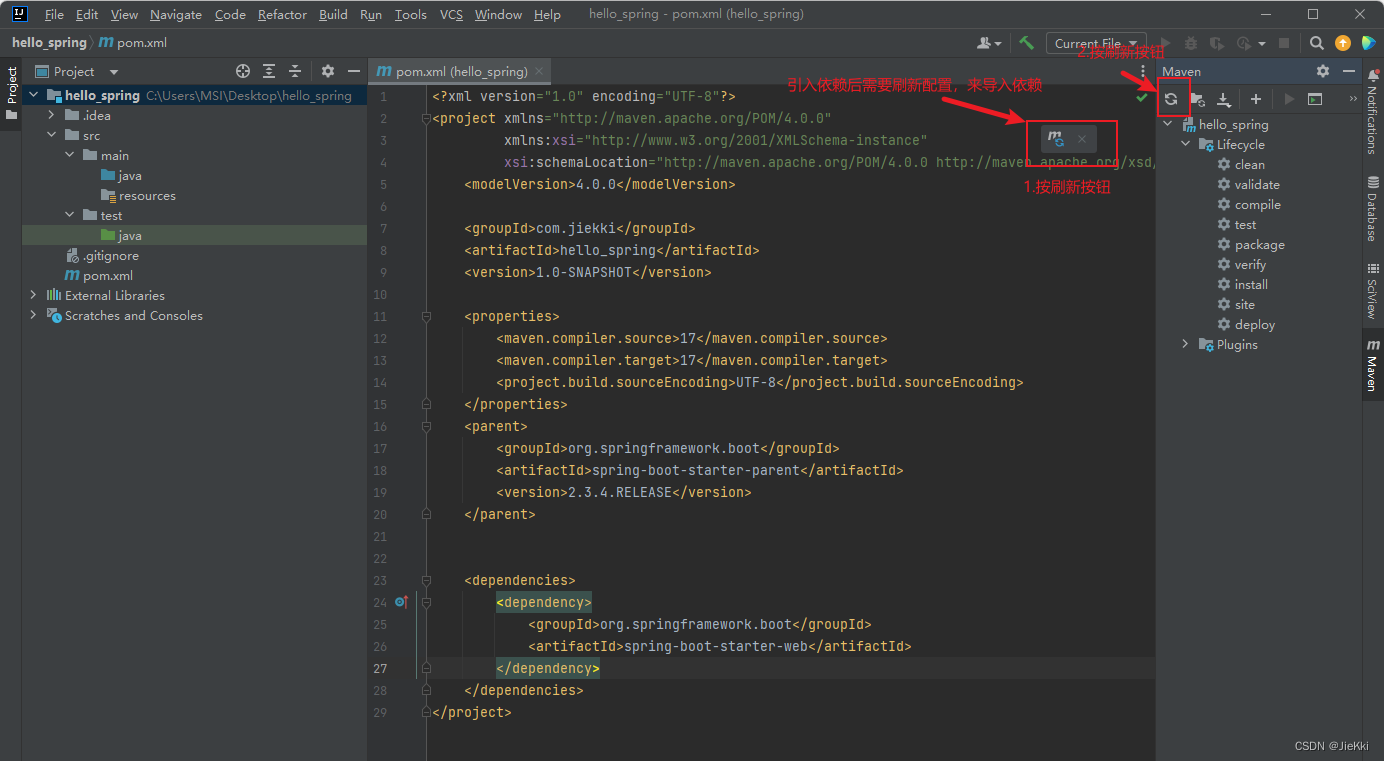Expand External Libraries node

click(x=33, y=295)
